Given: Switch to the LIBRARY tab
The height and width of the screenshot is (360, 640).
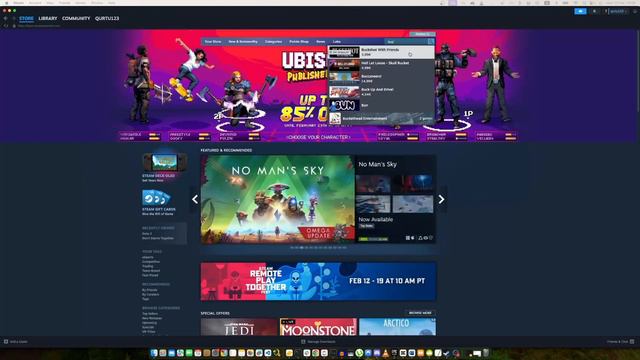Looking at the screenshot, I should pyautogui.click(x=48, y=18).
